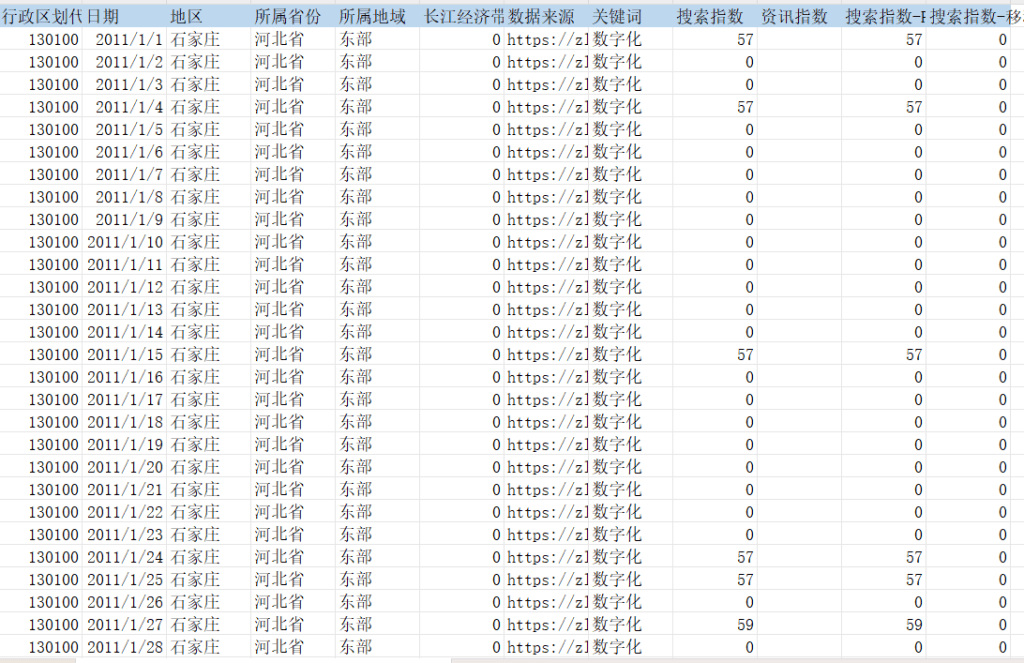Click the date cell 2011/1/23
The width and height of the screenshot is (1024, 663).
[125, 535]
